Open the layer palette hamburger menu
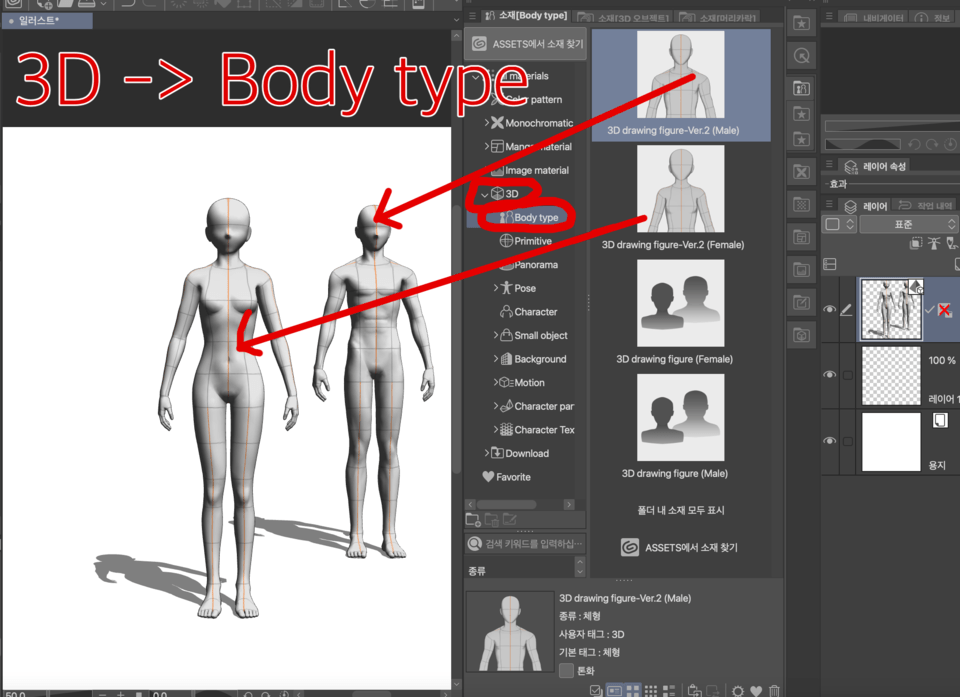The width and height of the screenshot is (960, 697). [x=829, y=205]
